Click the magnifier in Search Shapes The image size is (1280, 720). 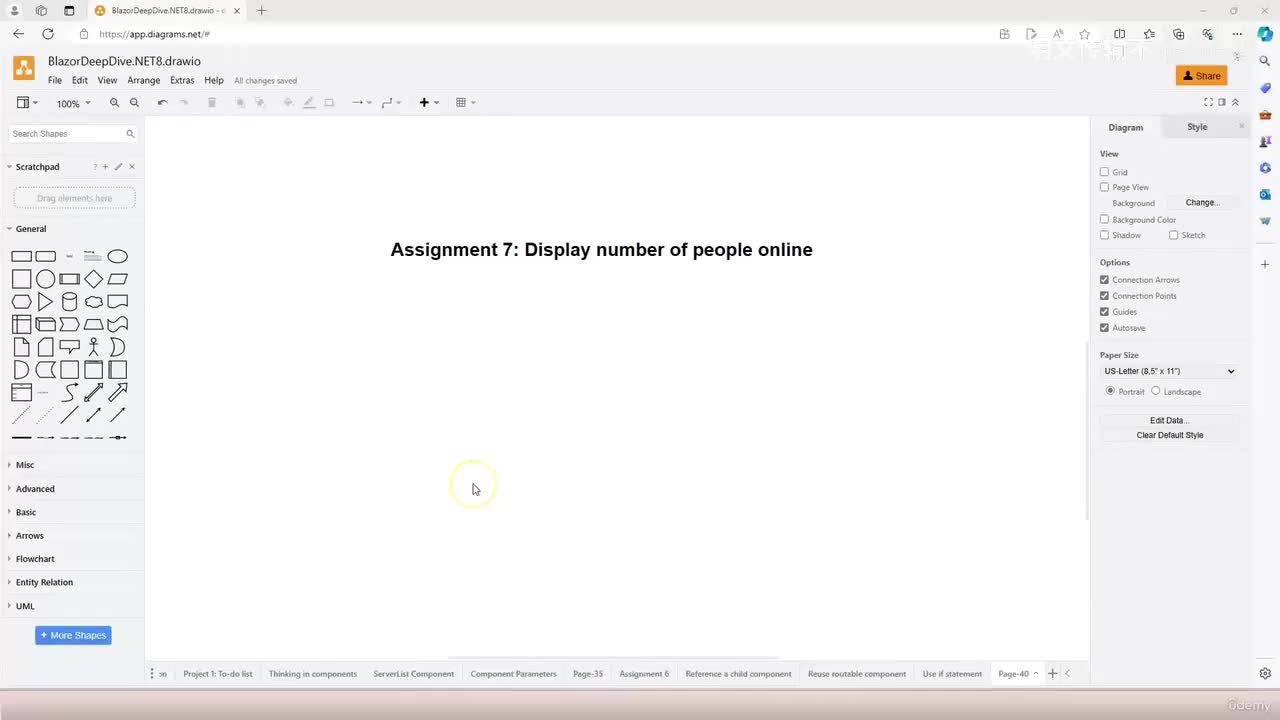(x=130, y=133)
